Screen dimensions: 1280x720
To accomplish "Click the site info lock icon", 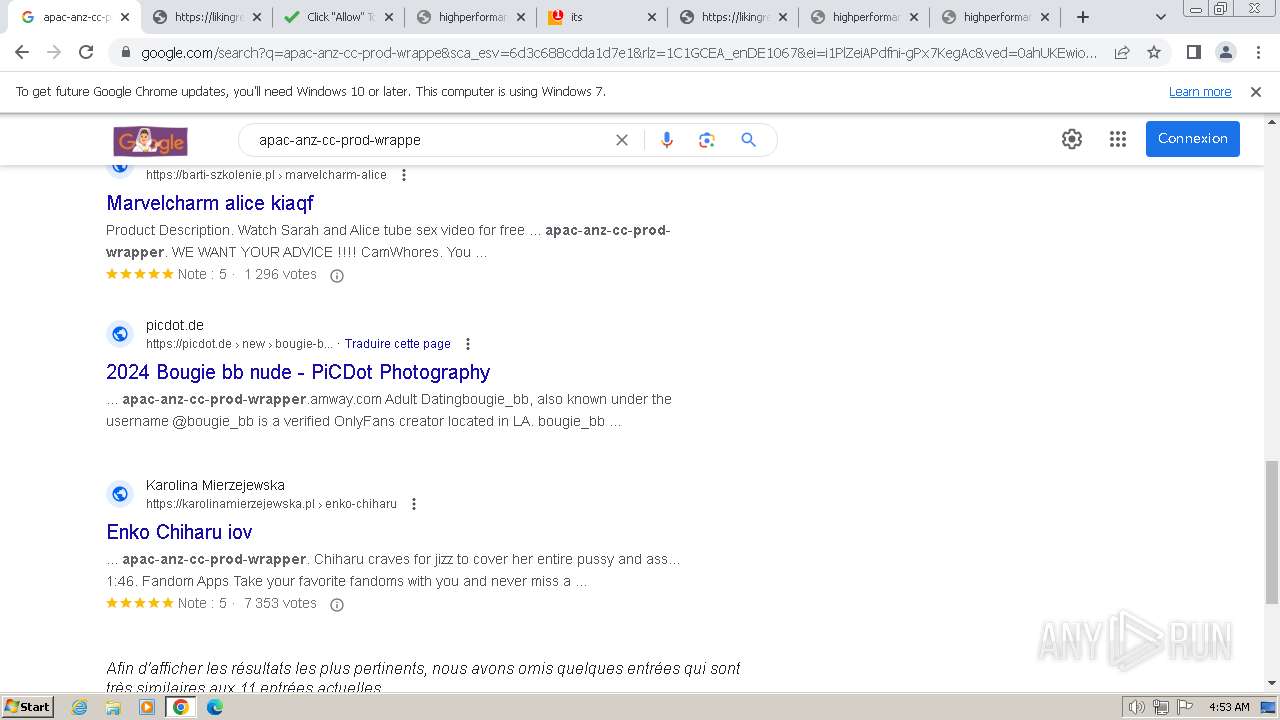I will pyautogui.click(x=126, y=53).
